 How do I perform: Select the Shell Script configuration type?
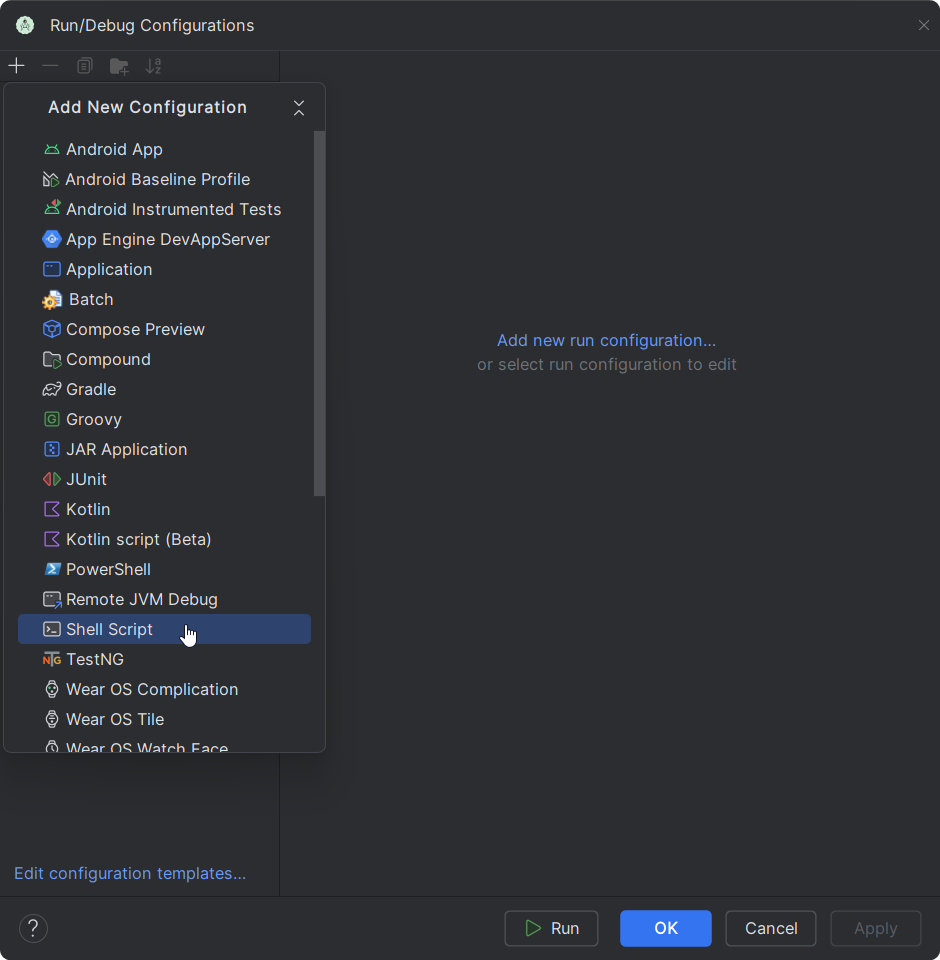tap(164, 629)
